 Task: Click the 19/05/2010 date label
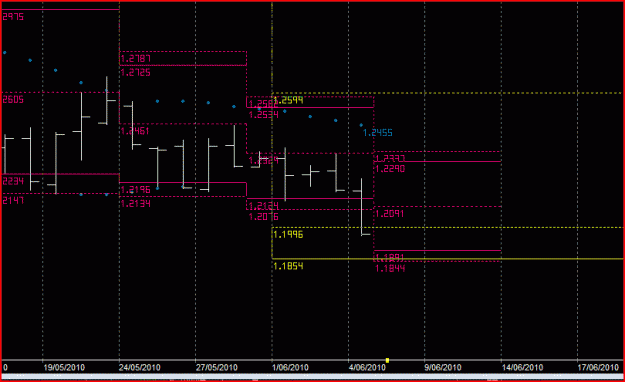tap(64, 367)
